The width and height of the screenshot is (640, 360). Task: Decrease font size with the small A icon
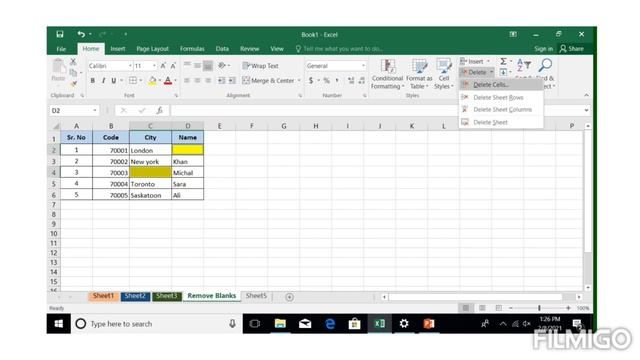[173, 66]
